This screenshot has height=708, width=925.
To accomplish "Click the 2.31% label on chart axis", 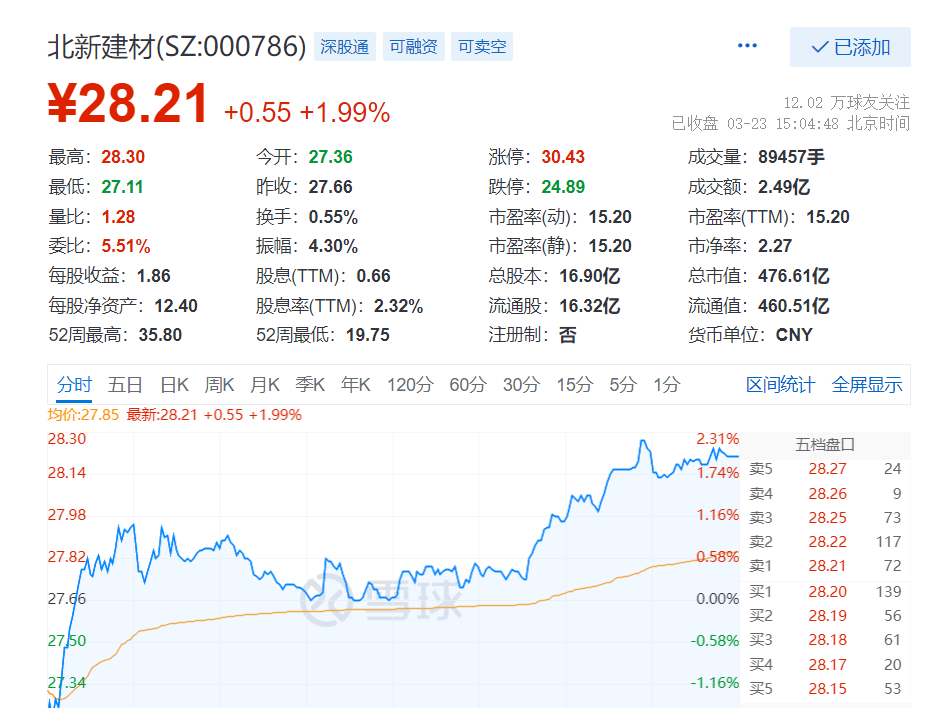I will pos(717,439).
